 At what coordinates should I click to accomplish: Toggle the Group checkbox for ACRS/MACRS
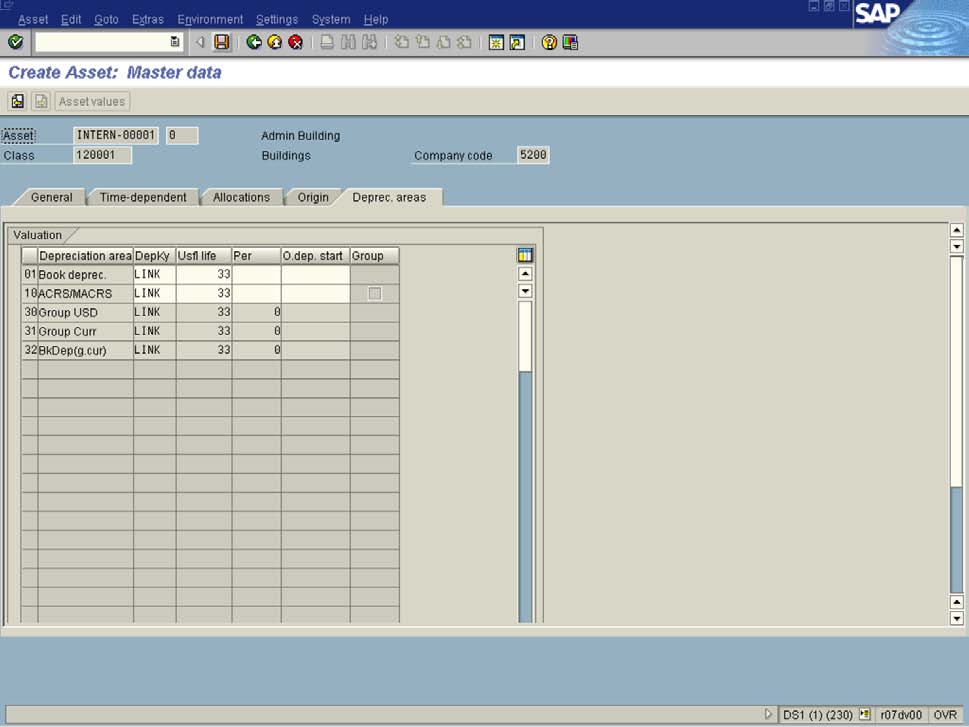[x=374, y=292]
